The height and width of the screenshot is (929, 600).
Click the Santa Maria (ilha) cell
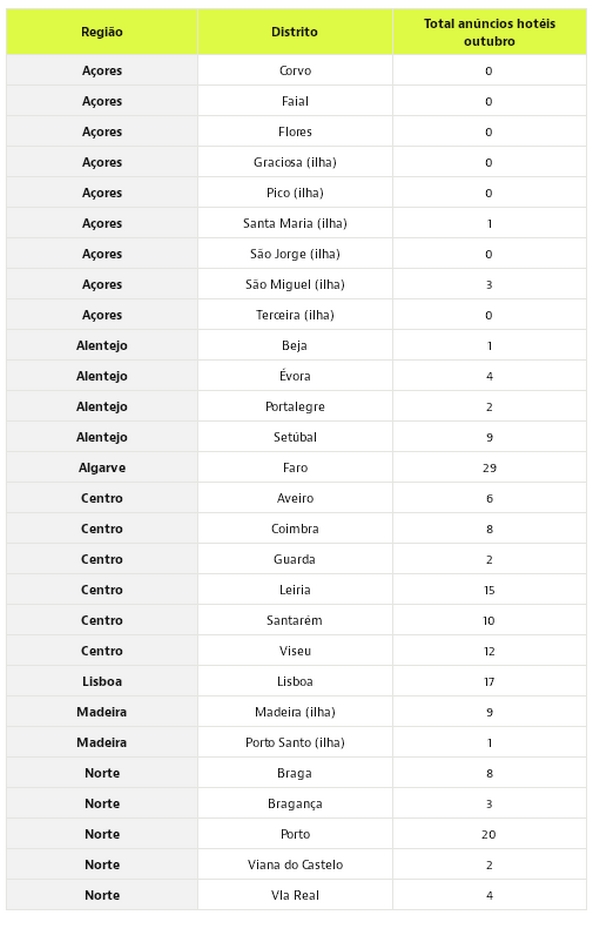(x=294, y=223)
